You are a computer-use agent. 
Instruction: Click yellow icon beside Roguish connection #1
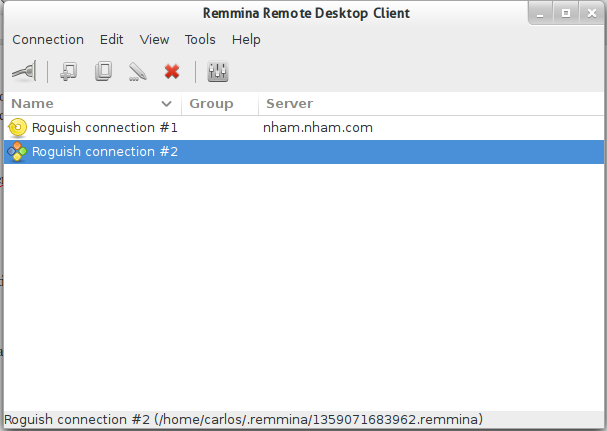pyautogui.click(x=17, y=127)
